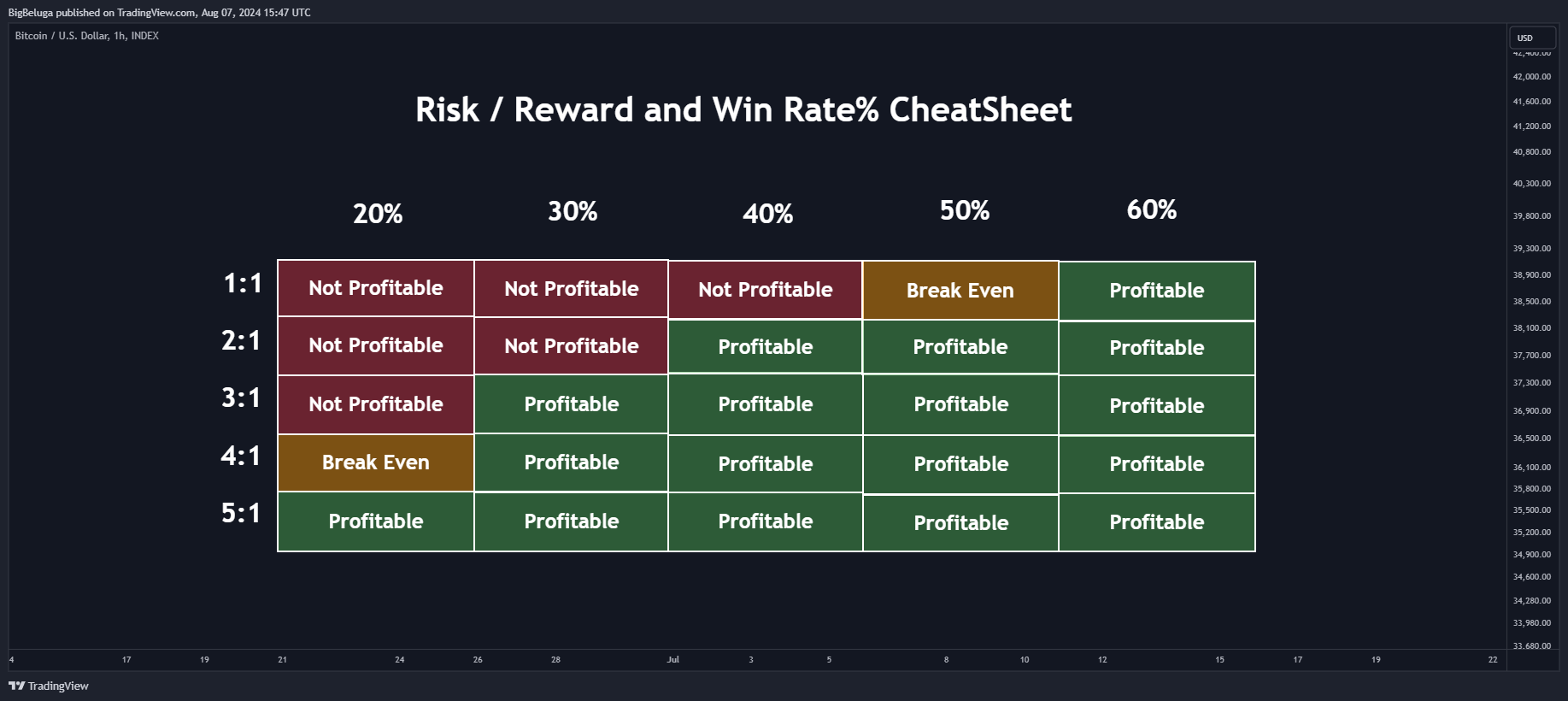Image resolution: width=1568 pixels, height=701 pixels.
Task: Click the 20% win rate column header
Action: coord(378,214)
